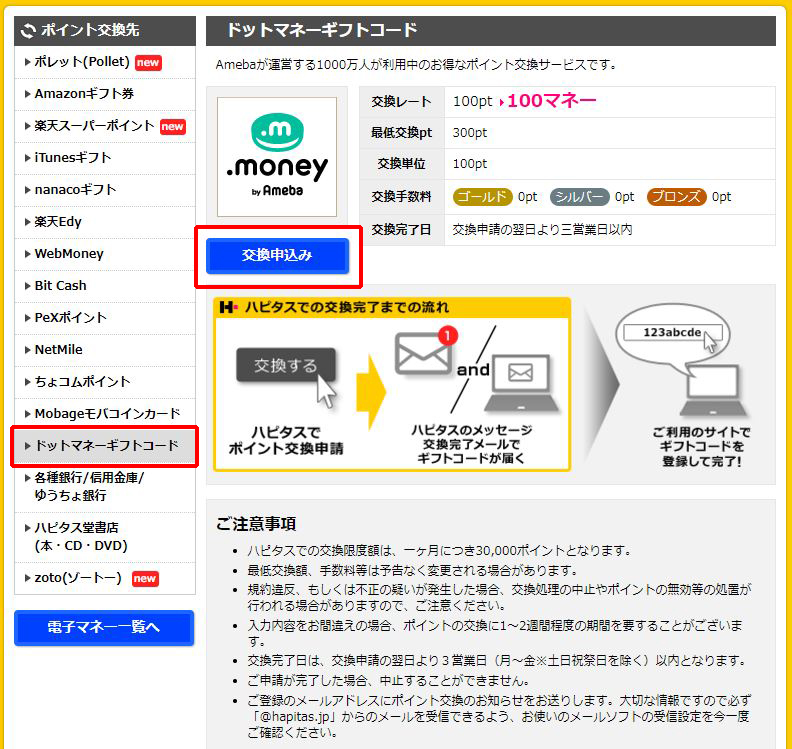
Task: Select ドットマネーギフトコード in the sidebar
Action: [105, 446]
